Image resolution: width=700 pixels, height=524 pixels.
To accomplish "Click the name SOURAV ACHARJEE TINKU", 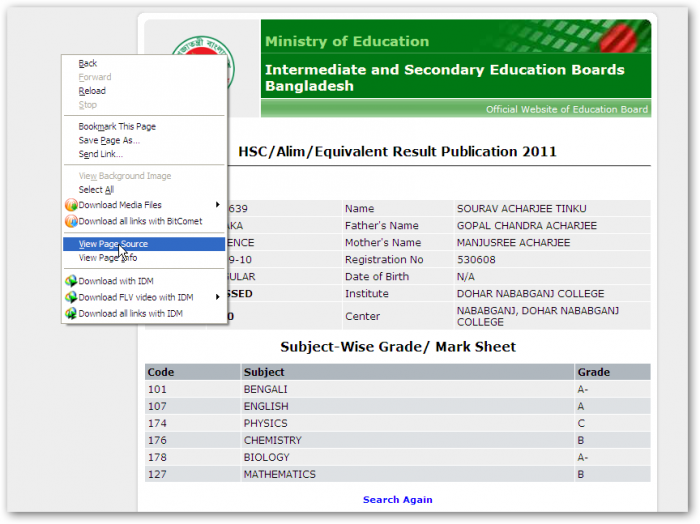I will click(x=521, y=209).
